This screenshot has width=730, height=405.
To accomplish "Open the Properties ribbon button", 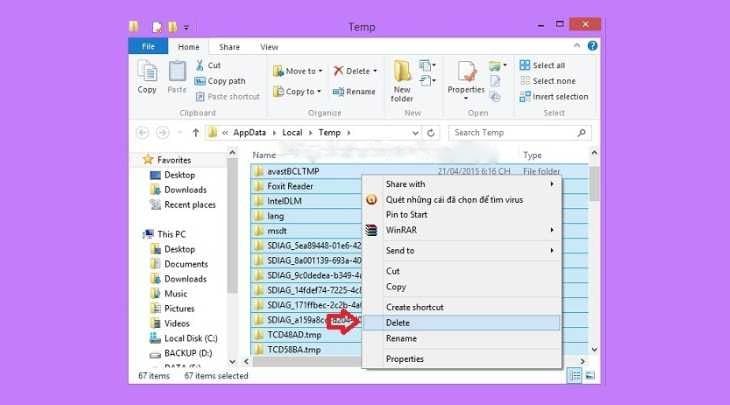I will pos(466,77).
